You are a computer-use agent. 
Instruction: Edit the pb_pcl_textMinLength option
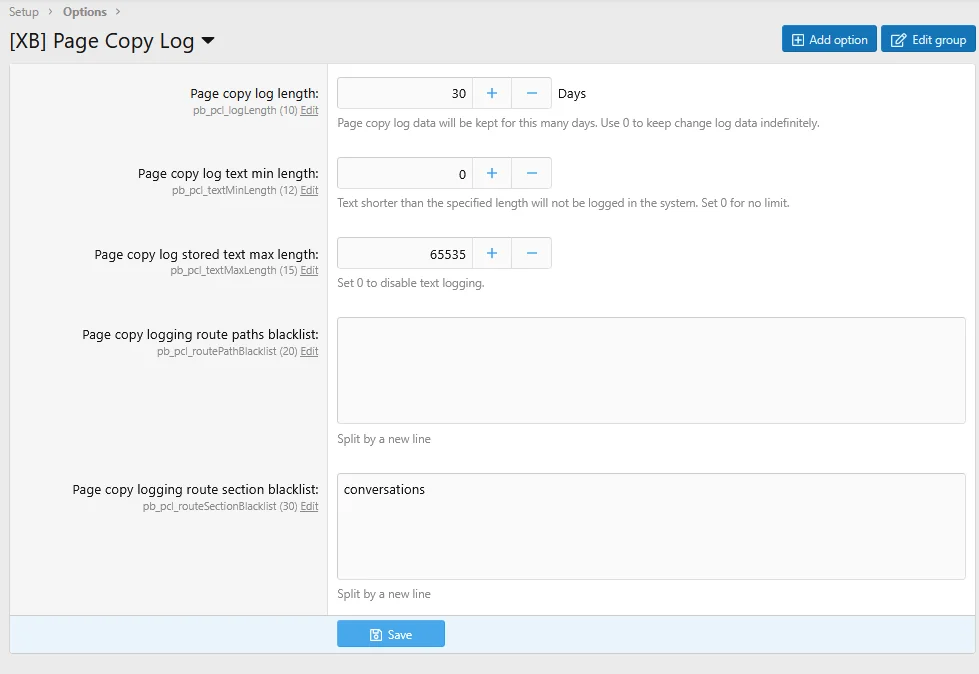(309, 191)
